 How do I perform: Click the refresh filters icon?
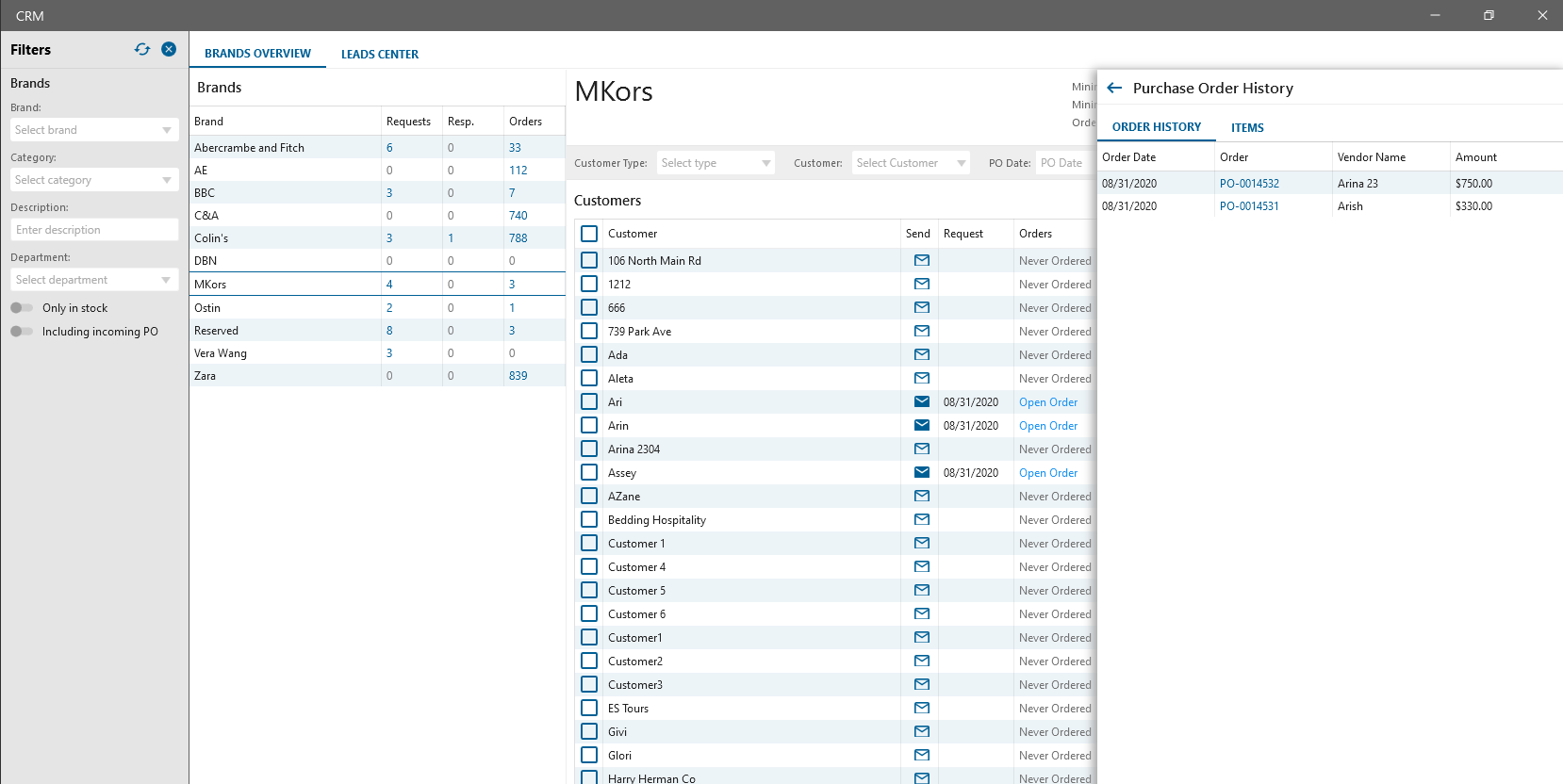(142, 49)
